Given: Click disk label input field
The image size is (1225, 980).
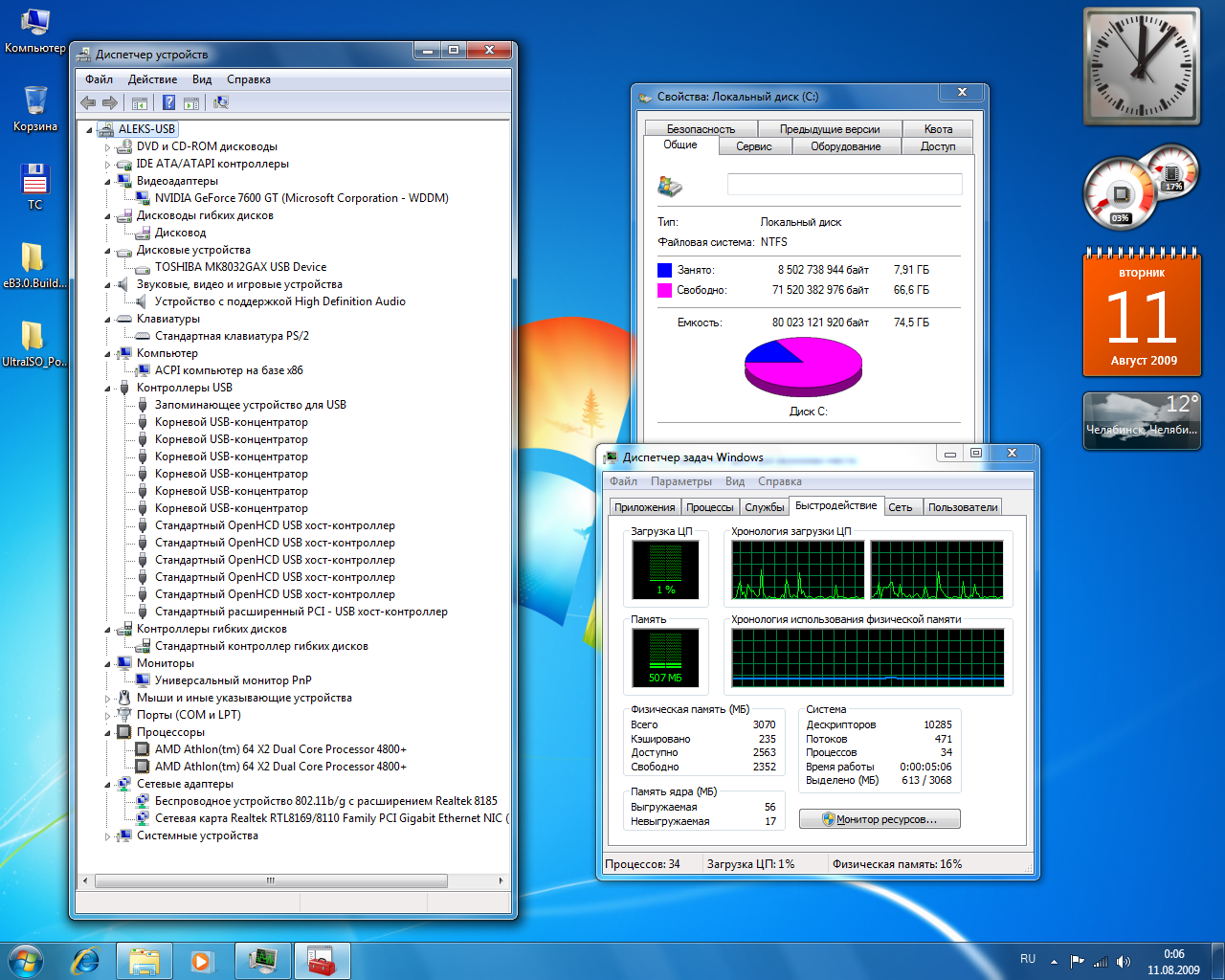Looking at the screenshot, I should 845,185.
